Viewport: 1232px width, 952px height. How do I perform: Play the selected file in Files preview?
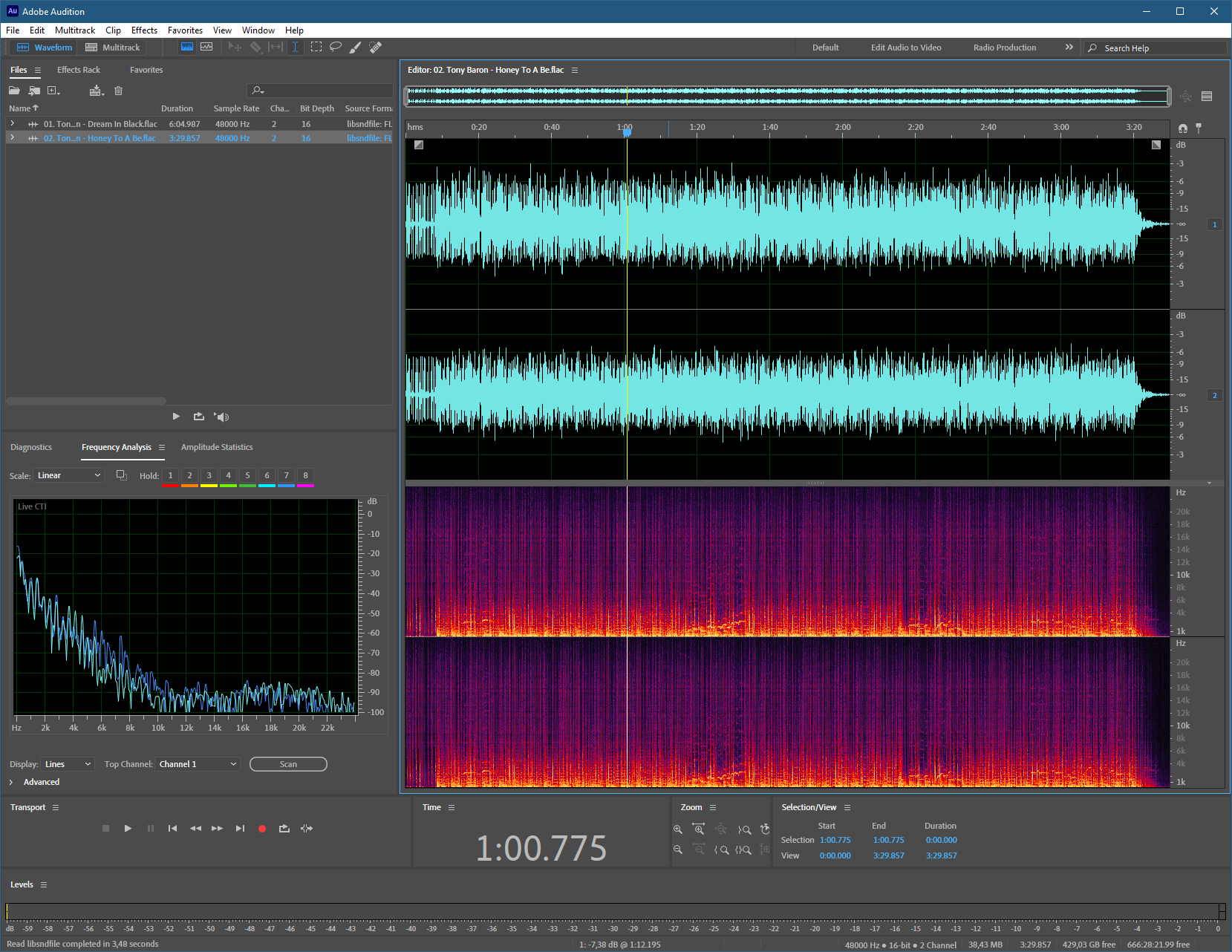(x=176, y=417)
